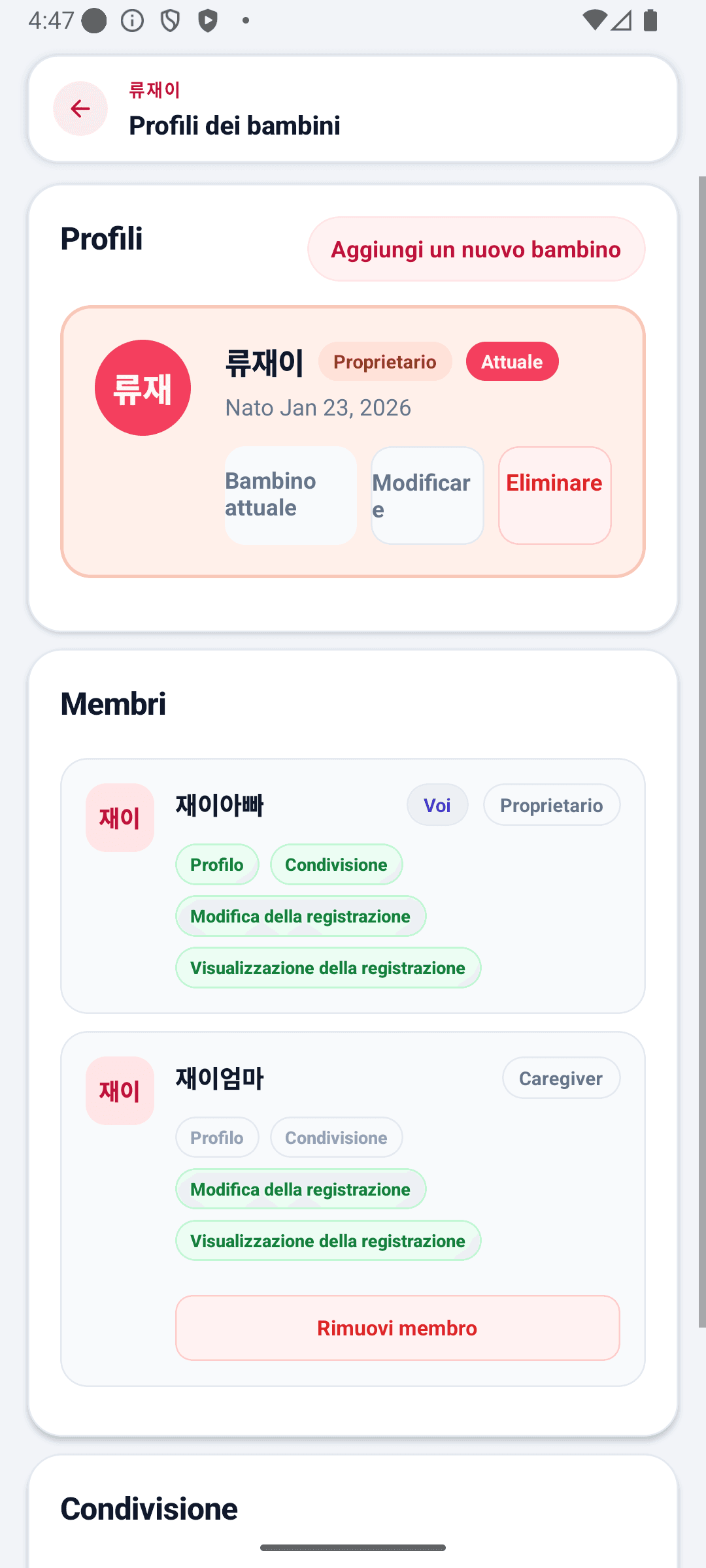This screenshot has width=706, height=1568.
Task: Tap the Bambino attuale button
Action: (x=291, y=495)
